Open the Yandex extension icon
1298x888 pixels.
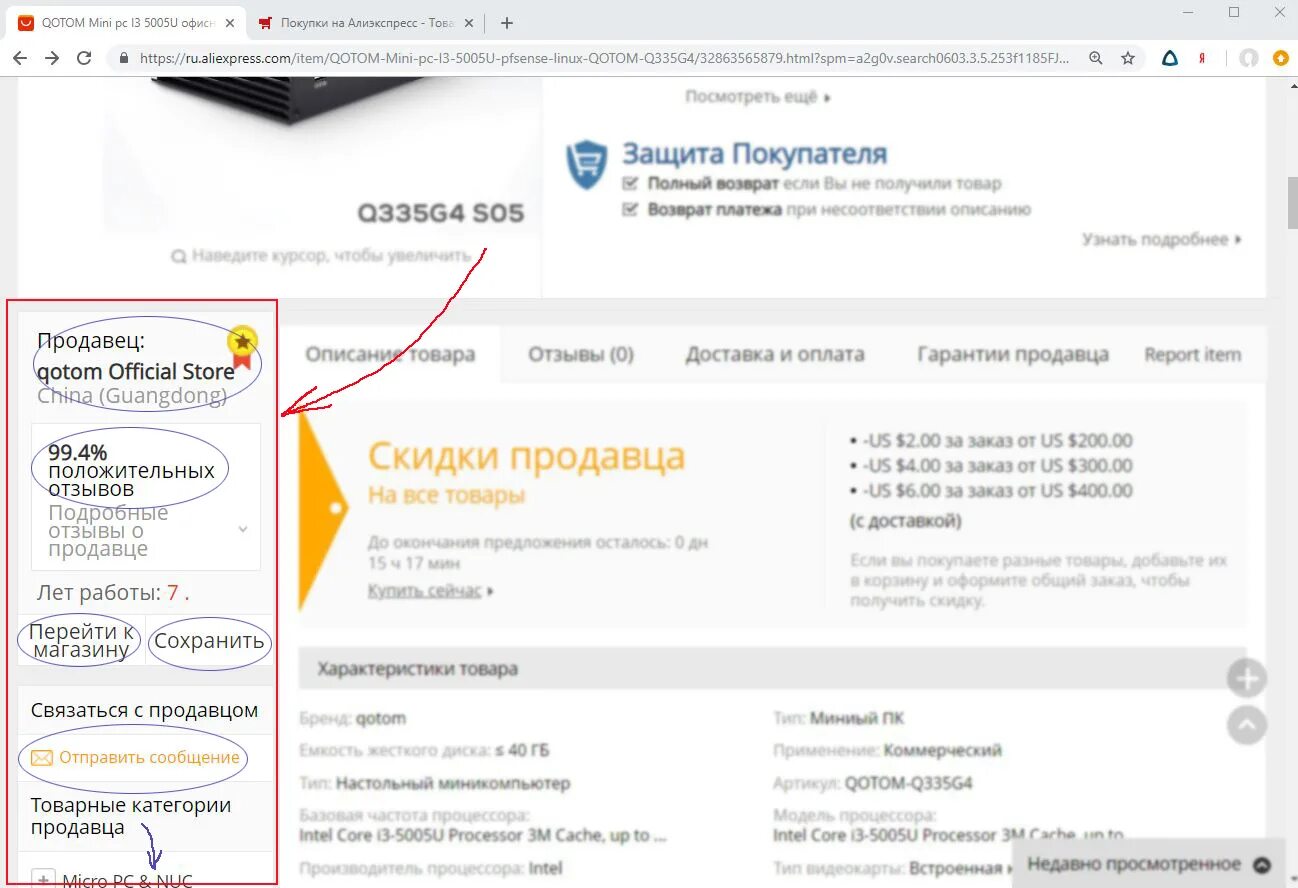pos(1201,58)
